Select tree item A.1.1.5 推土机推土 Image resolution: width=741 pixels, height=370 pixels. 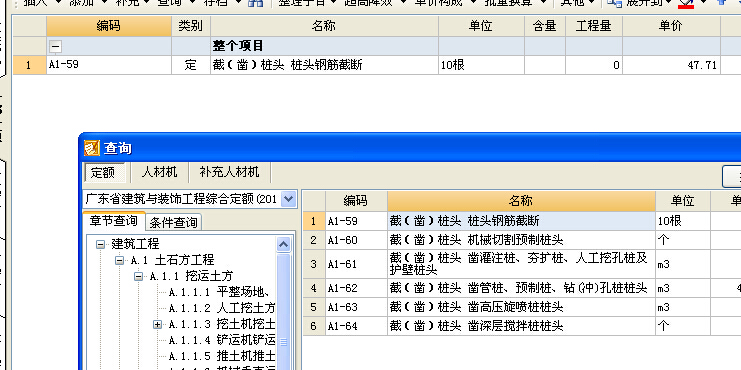[x=222, y=356]
